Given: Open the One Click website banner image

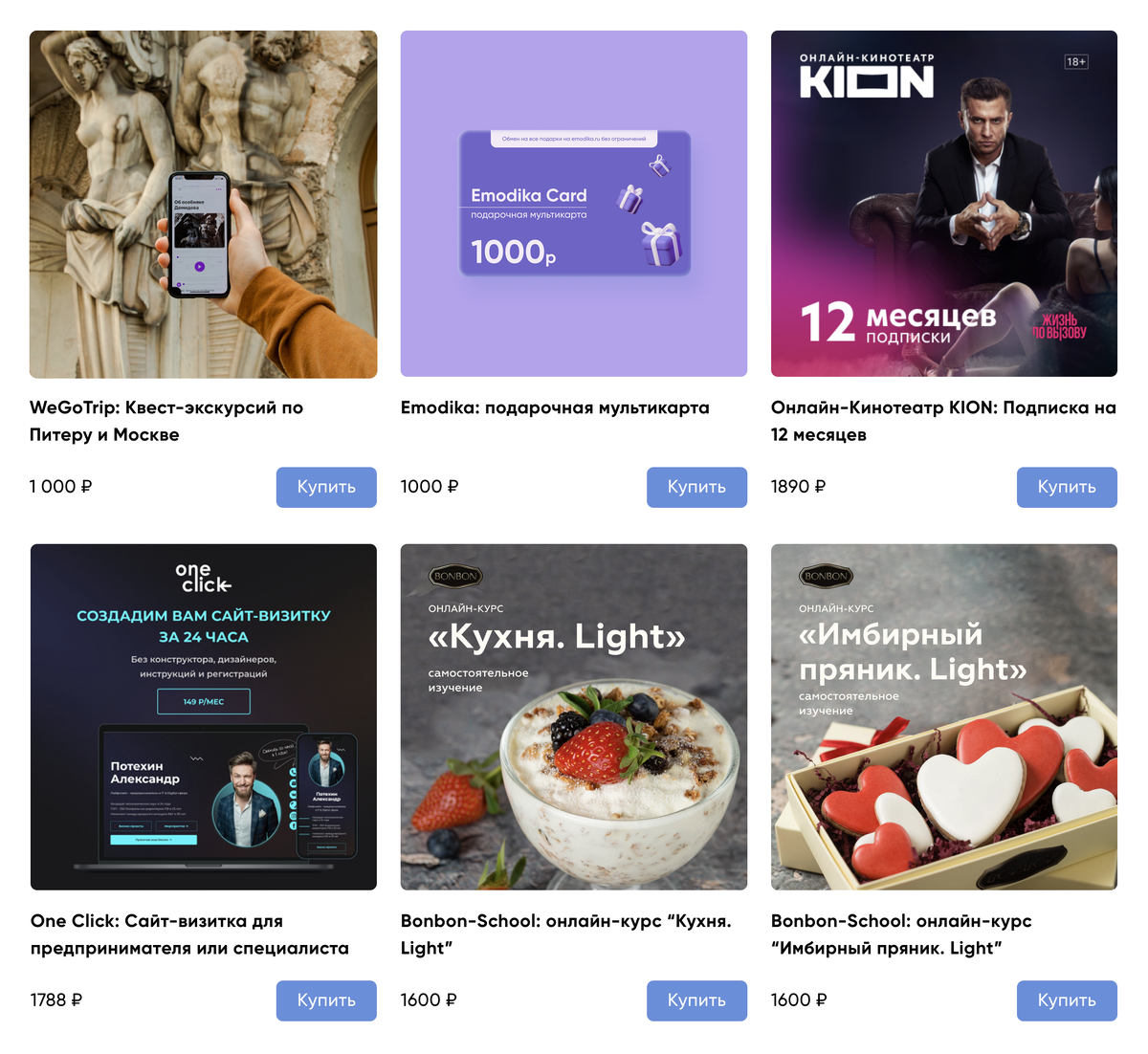Looking at the screenshot, I should (203, 717).
